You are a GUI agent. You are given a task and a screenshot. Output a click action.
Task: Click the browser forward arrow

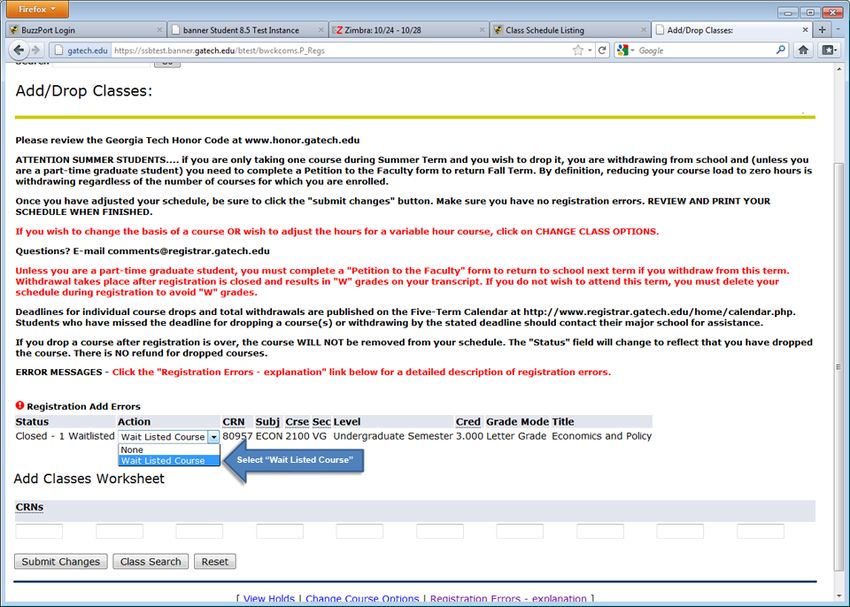coord(36,50)
